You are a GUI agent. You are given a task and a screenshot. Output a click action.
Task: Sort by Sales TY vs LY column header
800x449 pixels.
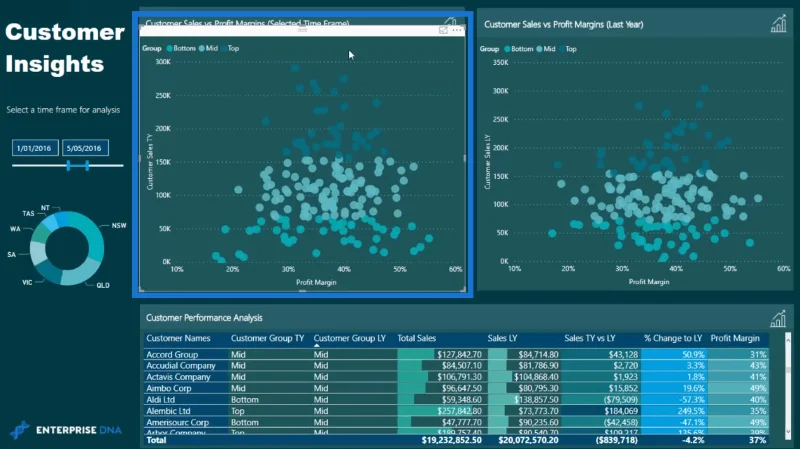coord(590,338)
